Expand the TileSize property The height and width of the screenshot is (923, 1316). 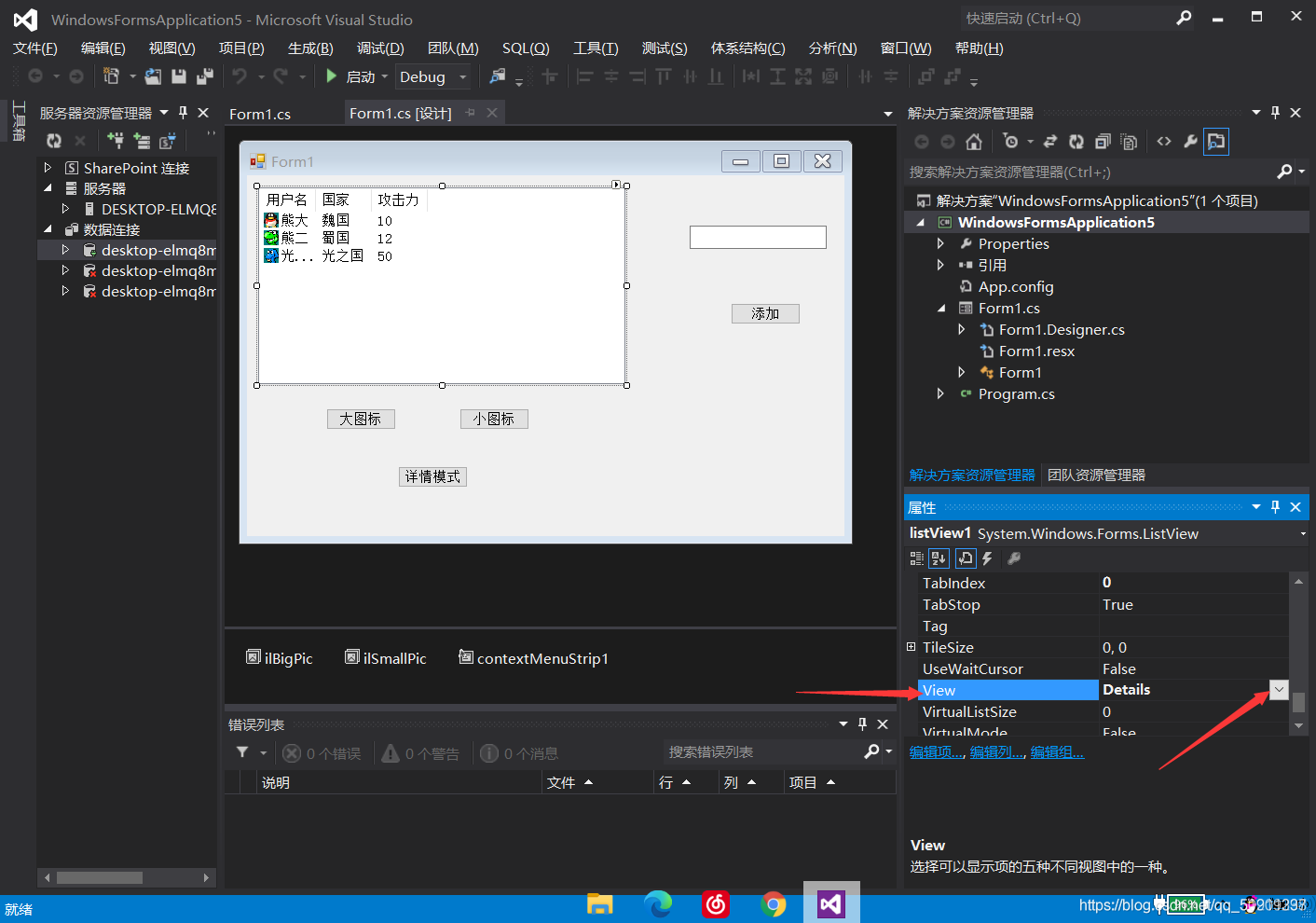tap(912, 647)
